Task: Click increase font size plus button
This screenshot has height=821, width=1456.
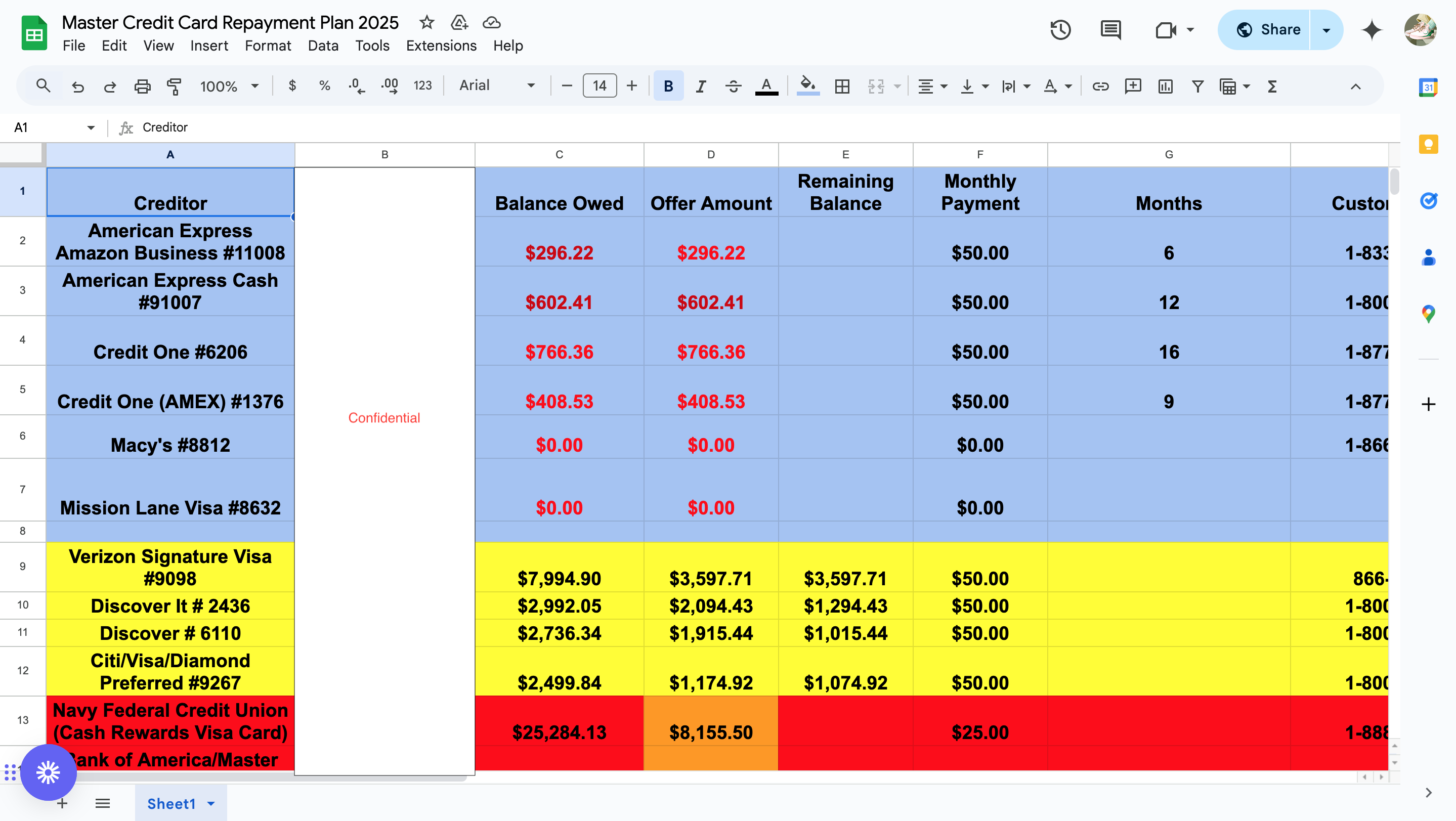Action: (632, 86)
